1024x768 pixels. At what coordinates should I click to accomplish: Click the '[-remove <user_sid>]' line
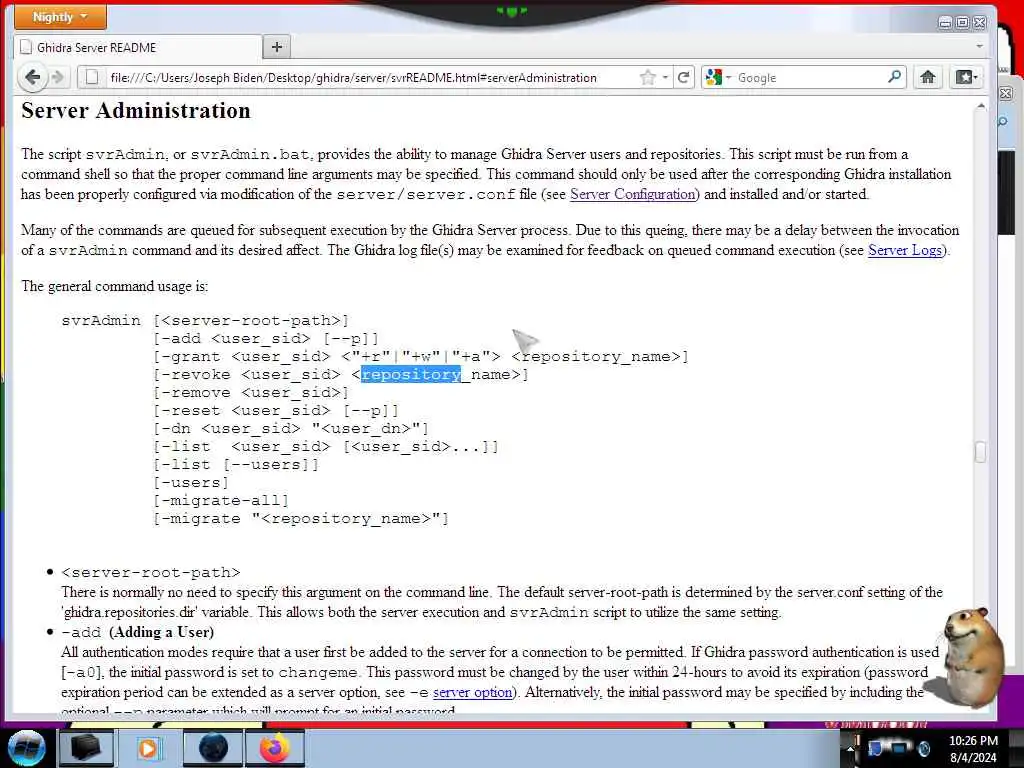point(251,392)
